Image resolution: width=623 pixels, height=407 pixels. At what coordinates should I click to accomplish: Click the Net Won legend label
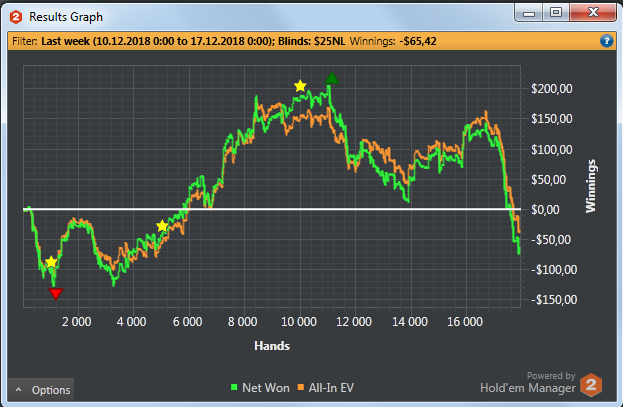pyautogui.click(x=266, y=388)
